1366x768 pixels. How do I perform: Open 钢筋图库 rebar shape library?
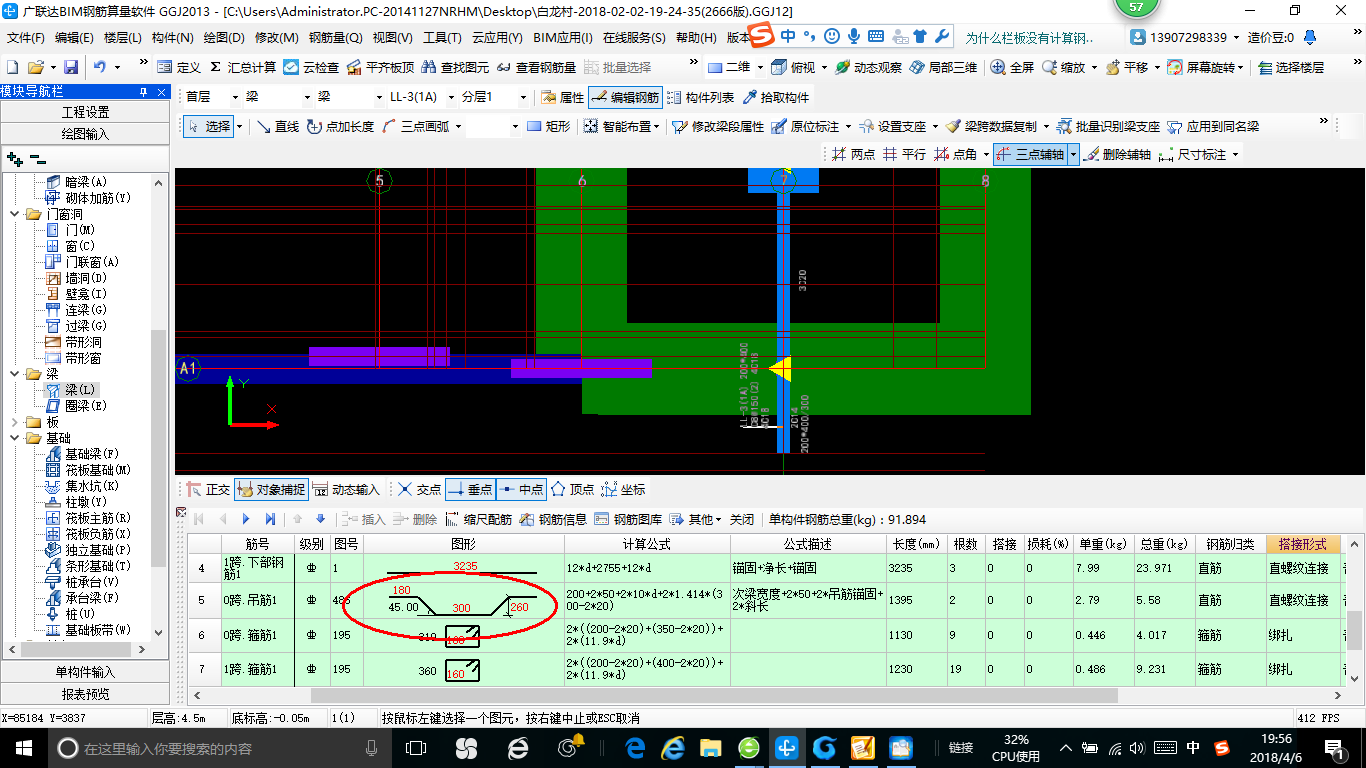pos(628,519)
